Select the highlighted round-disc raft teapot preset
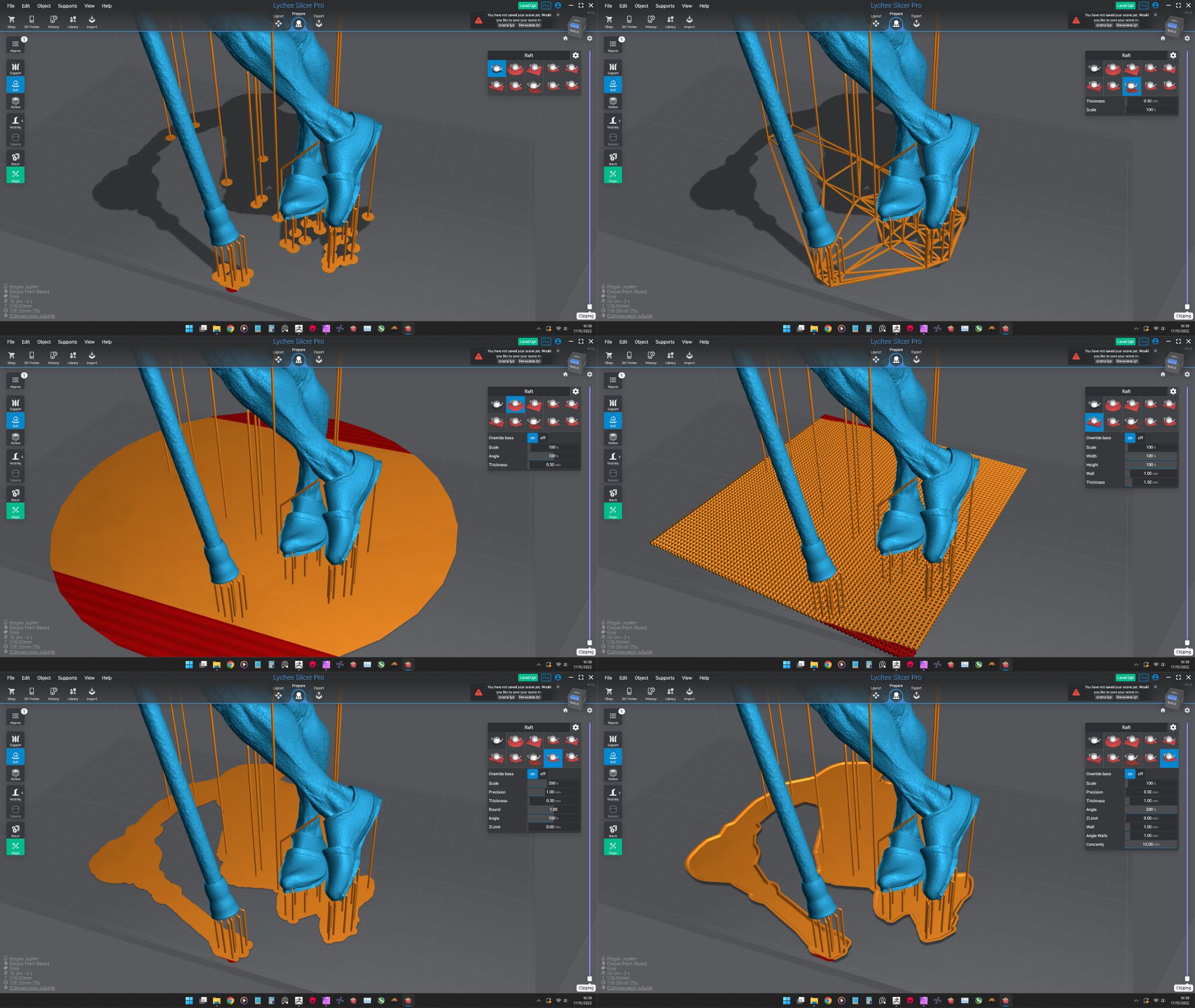Image resolution: width=1195 pixels, height=1008 pixels. (515, 404)
